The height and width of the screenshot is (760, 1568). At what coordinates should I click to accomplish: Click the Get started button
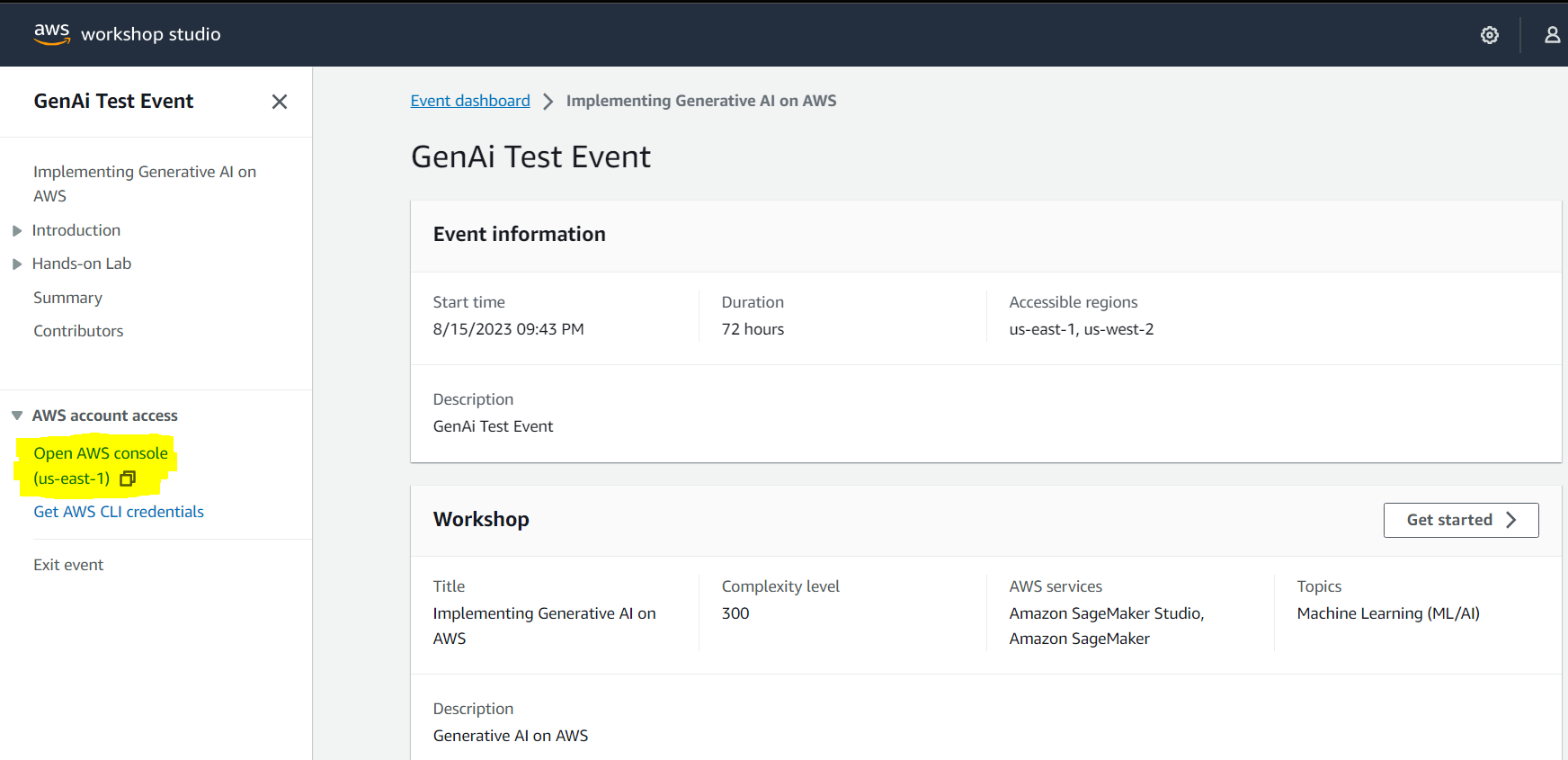(x=1461, y=520)
